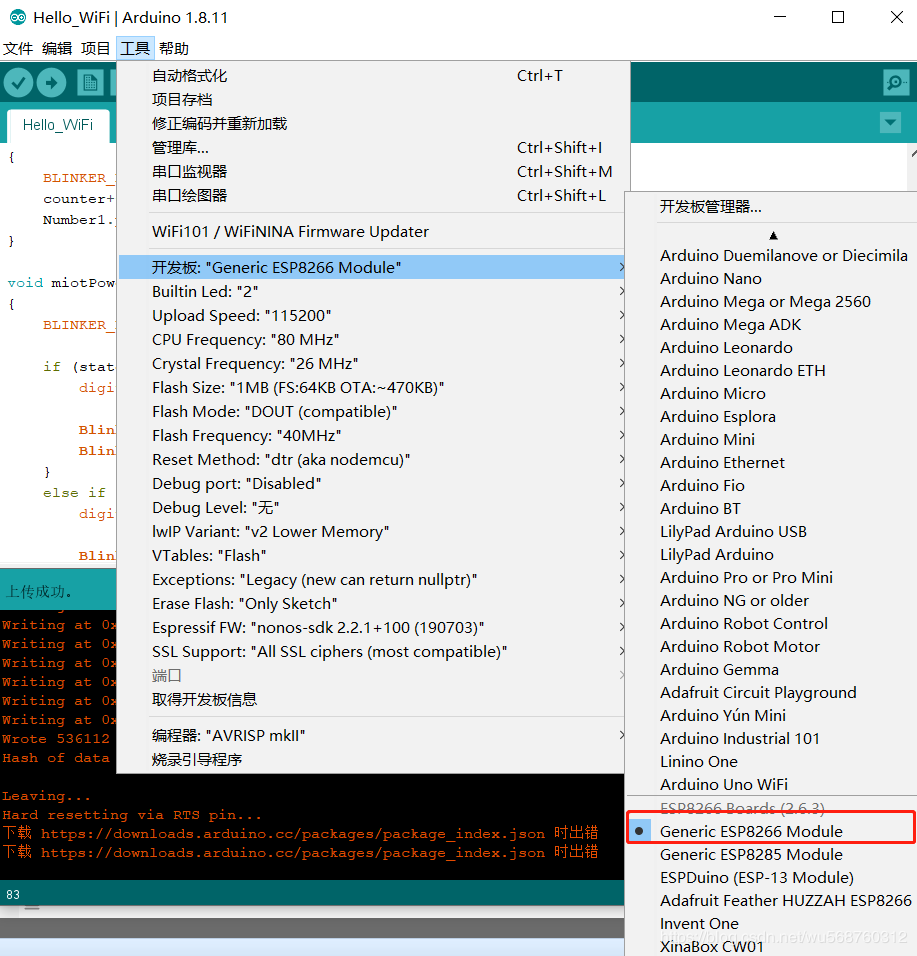This screenshot has height=956, width=917.
Task: Open 串口监视器 from the tools menu
Action: tap(371, 171)
